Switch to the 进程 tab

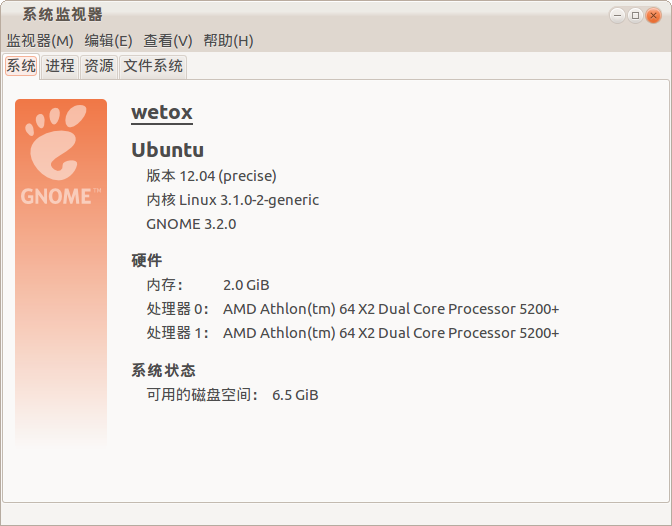(60, 66)
